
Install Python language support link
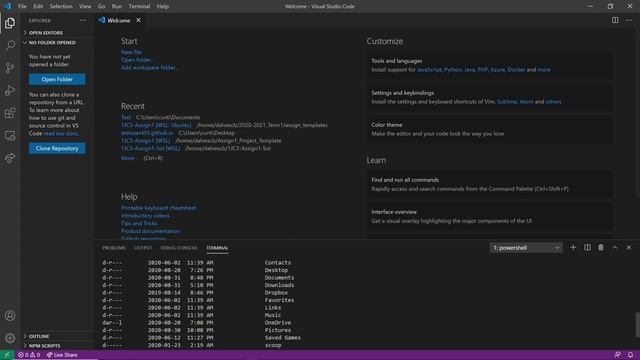453,70
